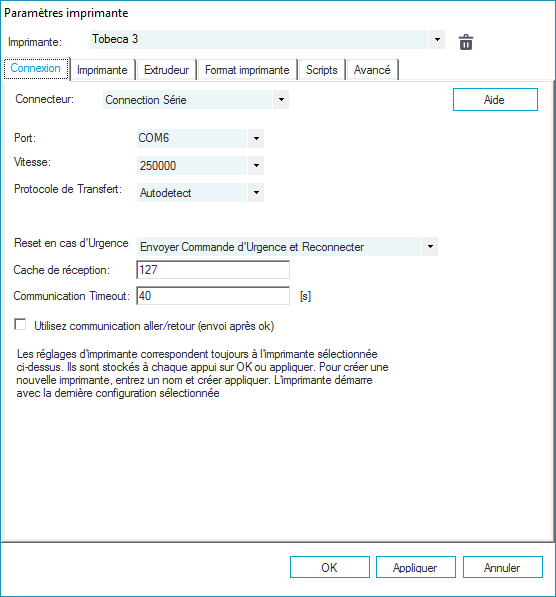Click the Tobeca 3 printer name field
This screenshot has height=597, width=556.
tap(259, 40)
